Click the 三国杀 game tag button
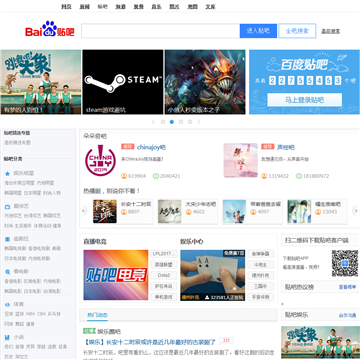This screenshot has height=360, width=360. pyautogui.click(x=260, y=286)
